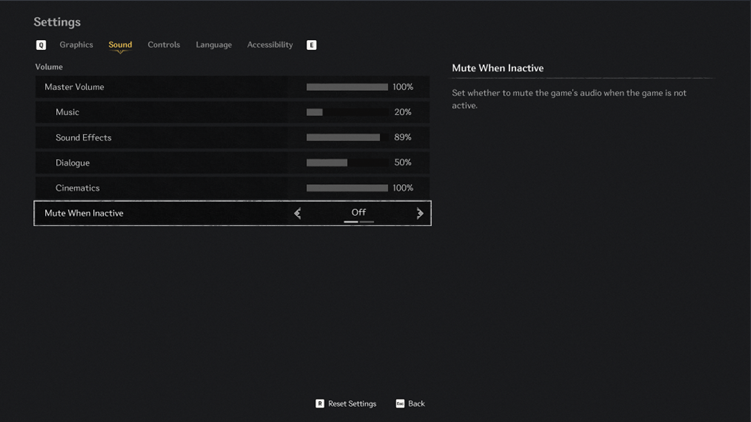Select the Dialogue row label
The width and height of the screenshot is (751, 422).
pos(72,163)
